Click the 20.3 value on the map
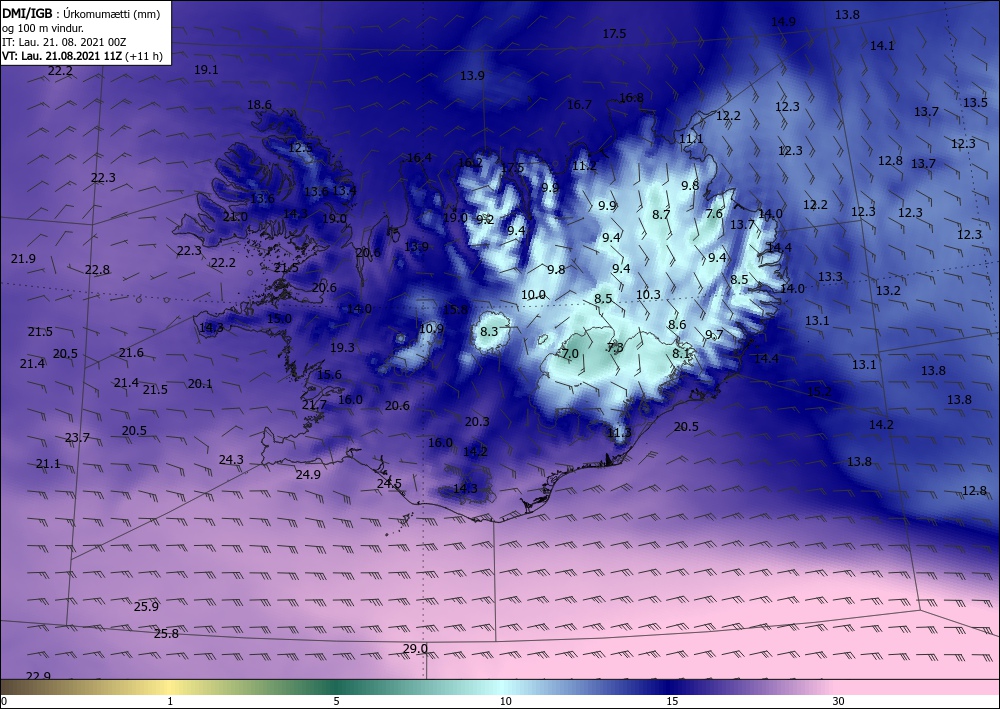 (x=477, y=421)
